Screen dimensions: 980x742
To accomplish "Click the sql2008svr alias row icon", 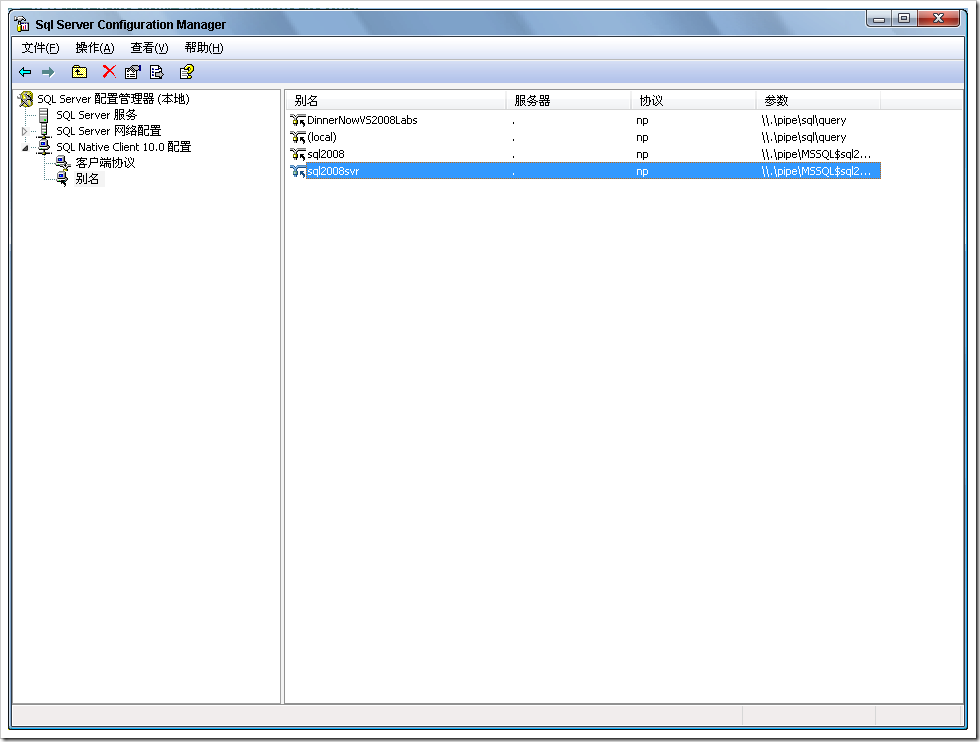I will pyautogui.click(x=298, y=171).
